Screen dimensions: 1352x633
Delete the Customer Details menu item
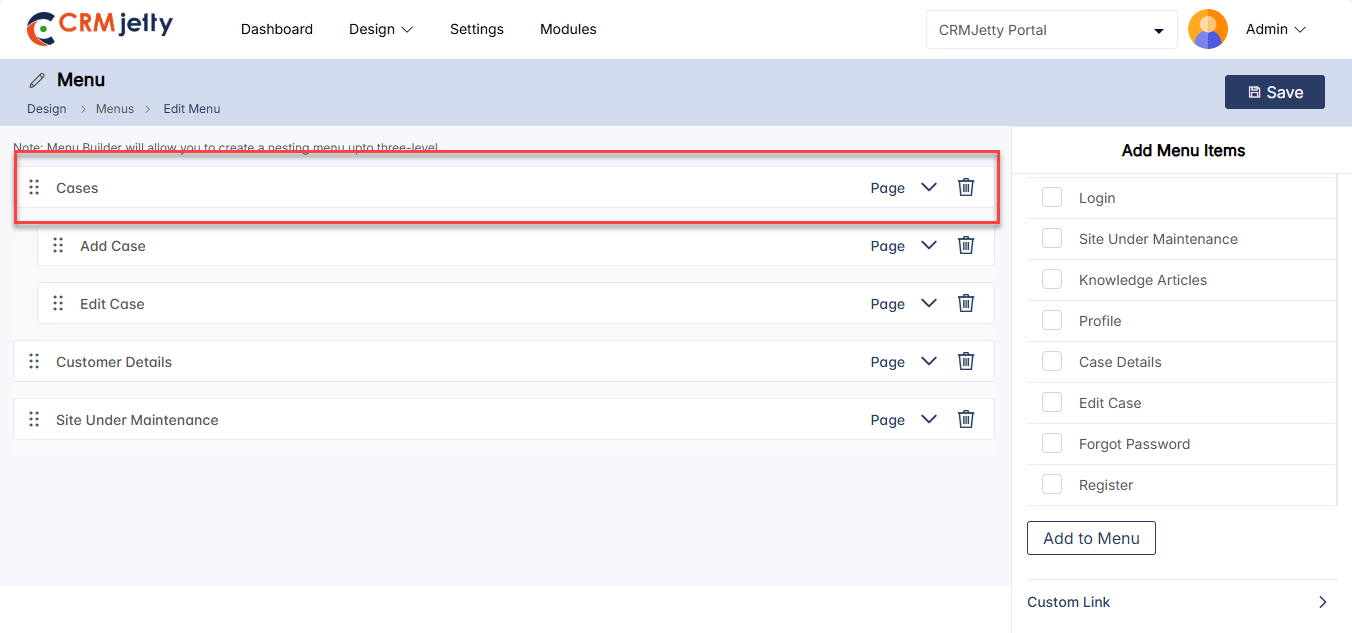965,361
